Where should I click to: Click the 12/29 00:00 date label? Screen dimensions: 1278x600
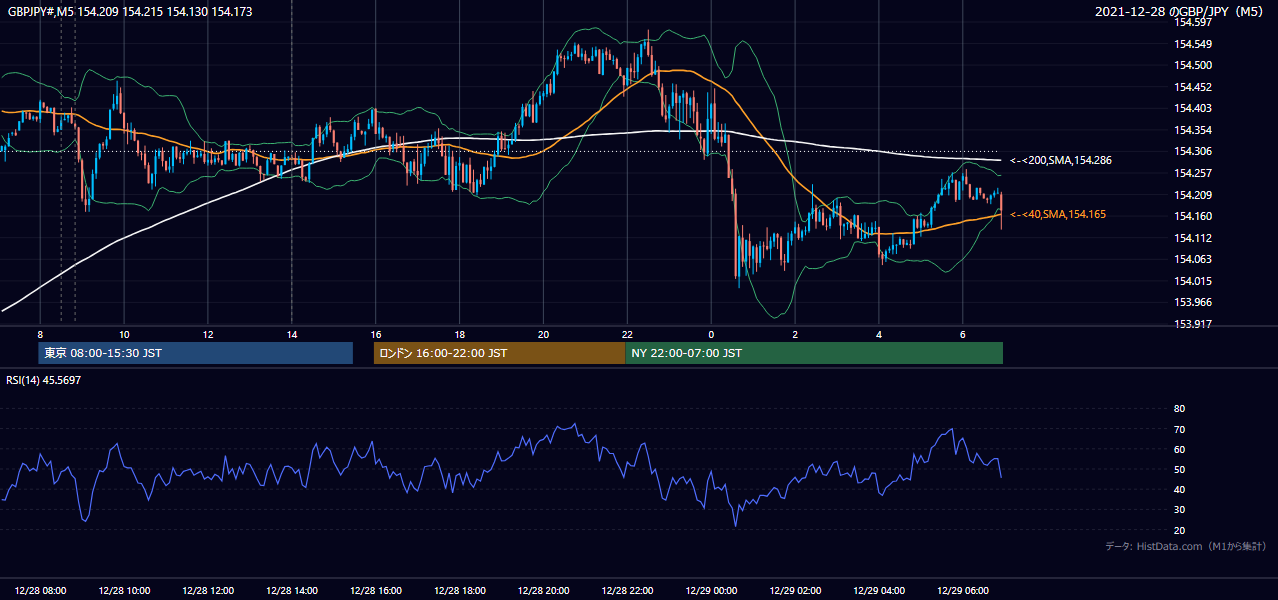coord(712,590)
